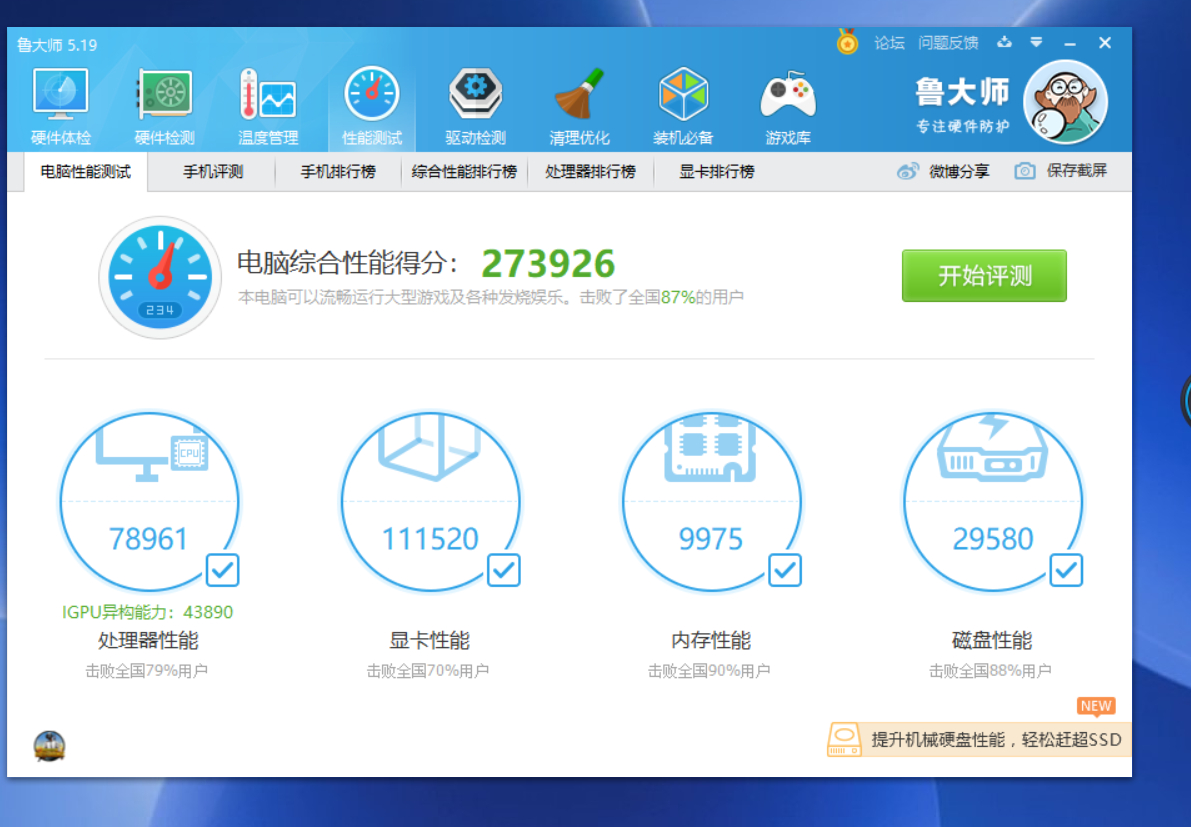Click the disk score 29580
The height and width of the screenshot is (827, 1191).
pyautogui.click(x=993, y=538)
